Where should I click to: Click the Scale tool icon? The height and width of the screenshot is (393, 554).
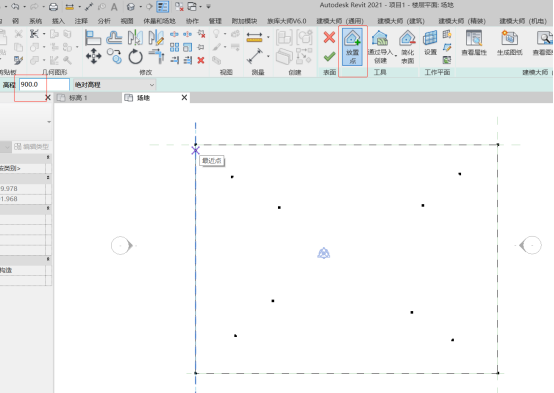(188, 47)
